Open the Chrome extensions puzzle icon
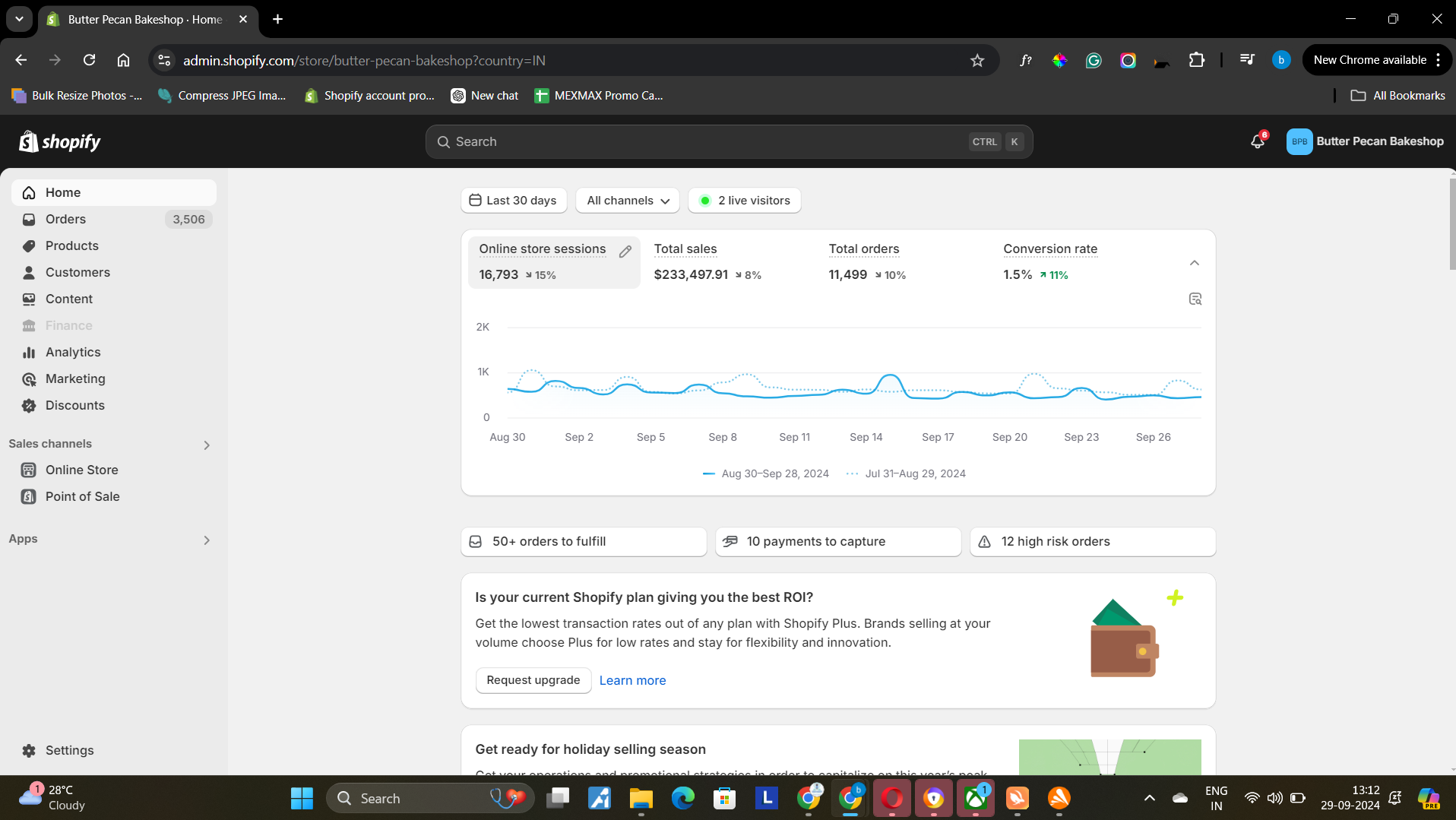The height and width of the screenshot is (820, 1456). [1197, 60]
